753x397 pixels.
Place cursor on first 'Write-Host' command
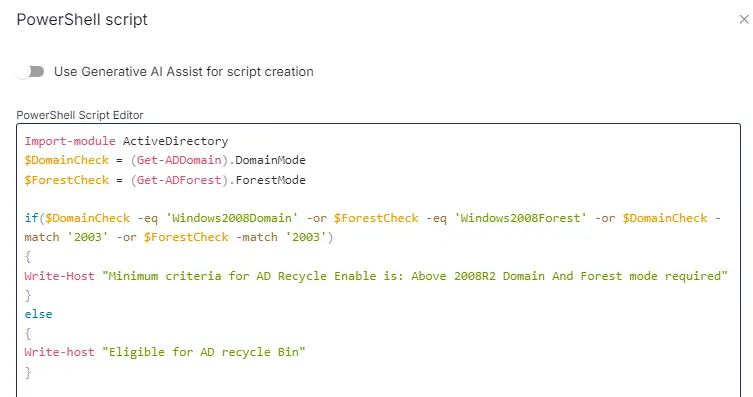[60, 276]
